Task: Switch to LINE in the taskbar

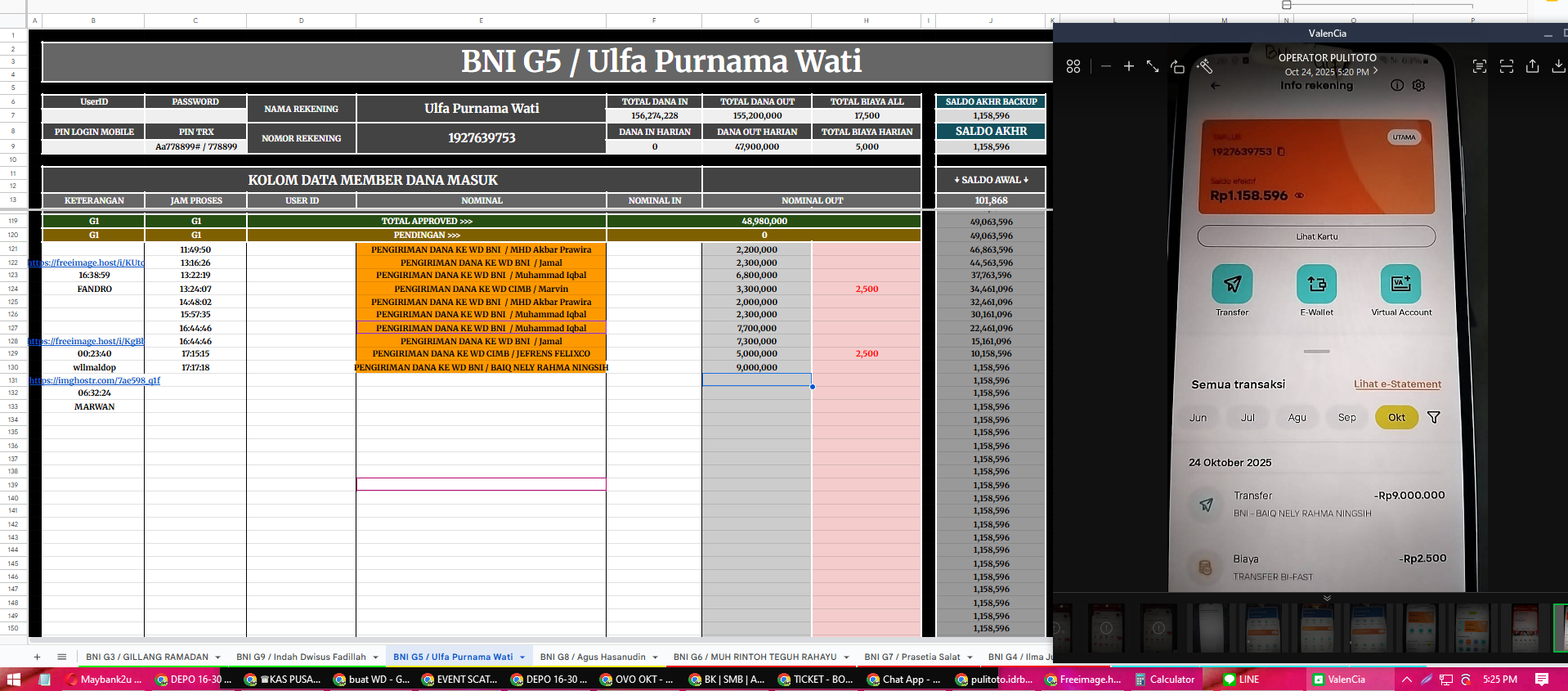Action: [x=1243, y=680]
